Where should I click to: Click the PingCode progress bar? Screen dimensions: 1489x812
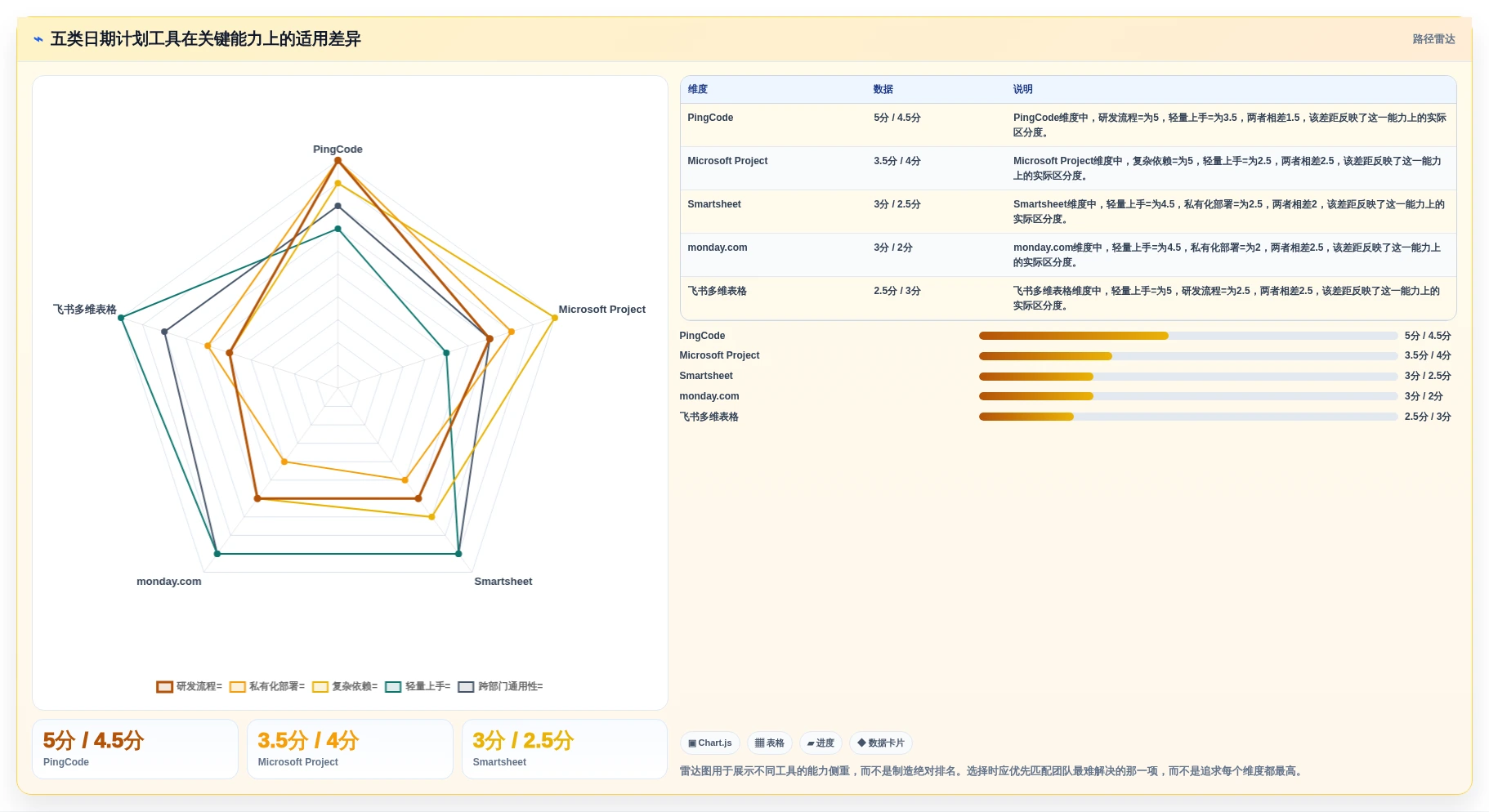coord(1188,336)
